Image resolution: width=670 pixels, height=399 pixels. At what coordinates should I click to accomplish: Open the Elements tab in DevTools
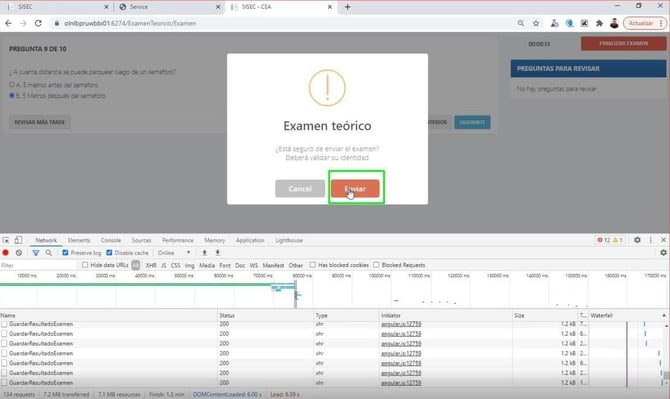pyautogui.click(x=79, y=241)
